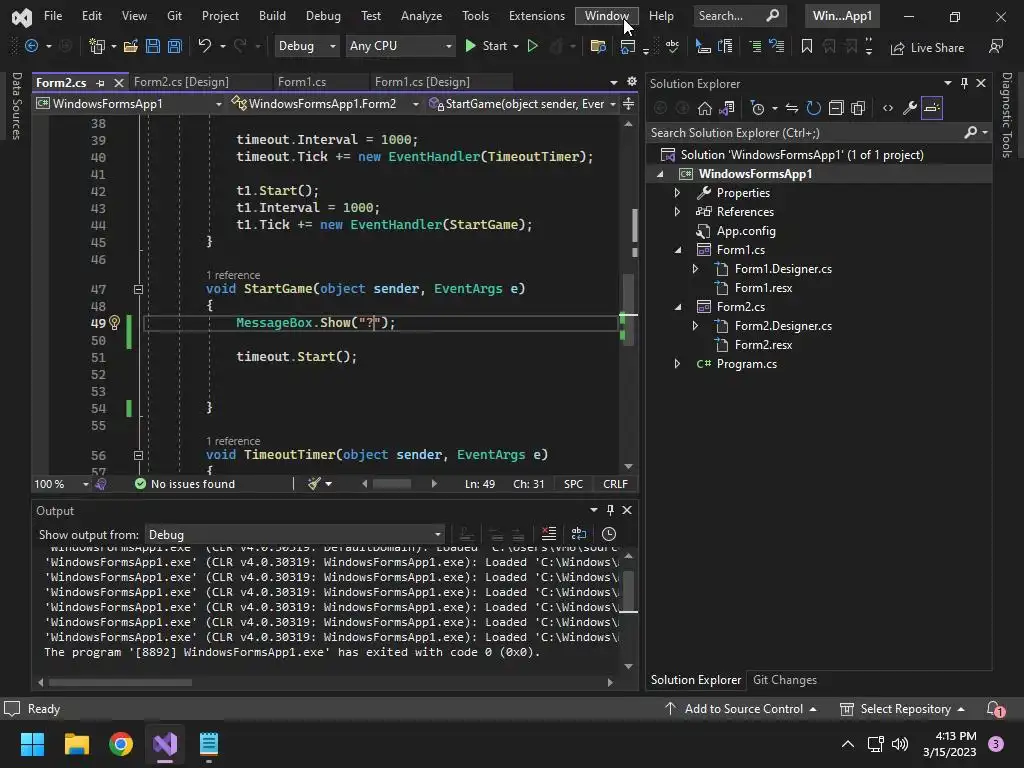Toggle timestamps clock icon in Output window

tap(609, 534)
